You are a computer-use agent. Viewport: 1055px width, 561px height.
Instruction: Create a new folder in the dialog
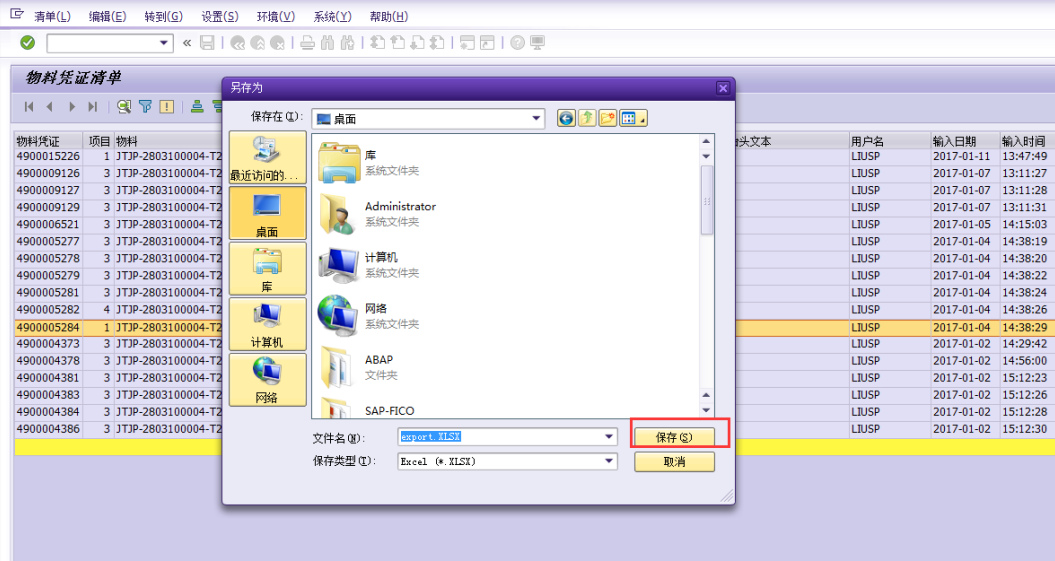pyautogui.click(x=608, y=118)
